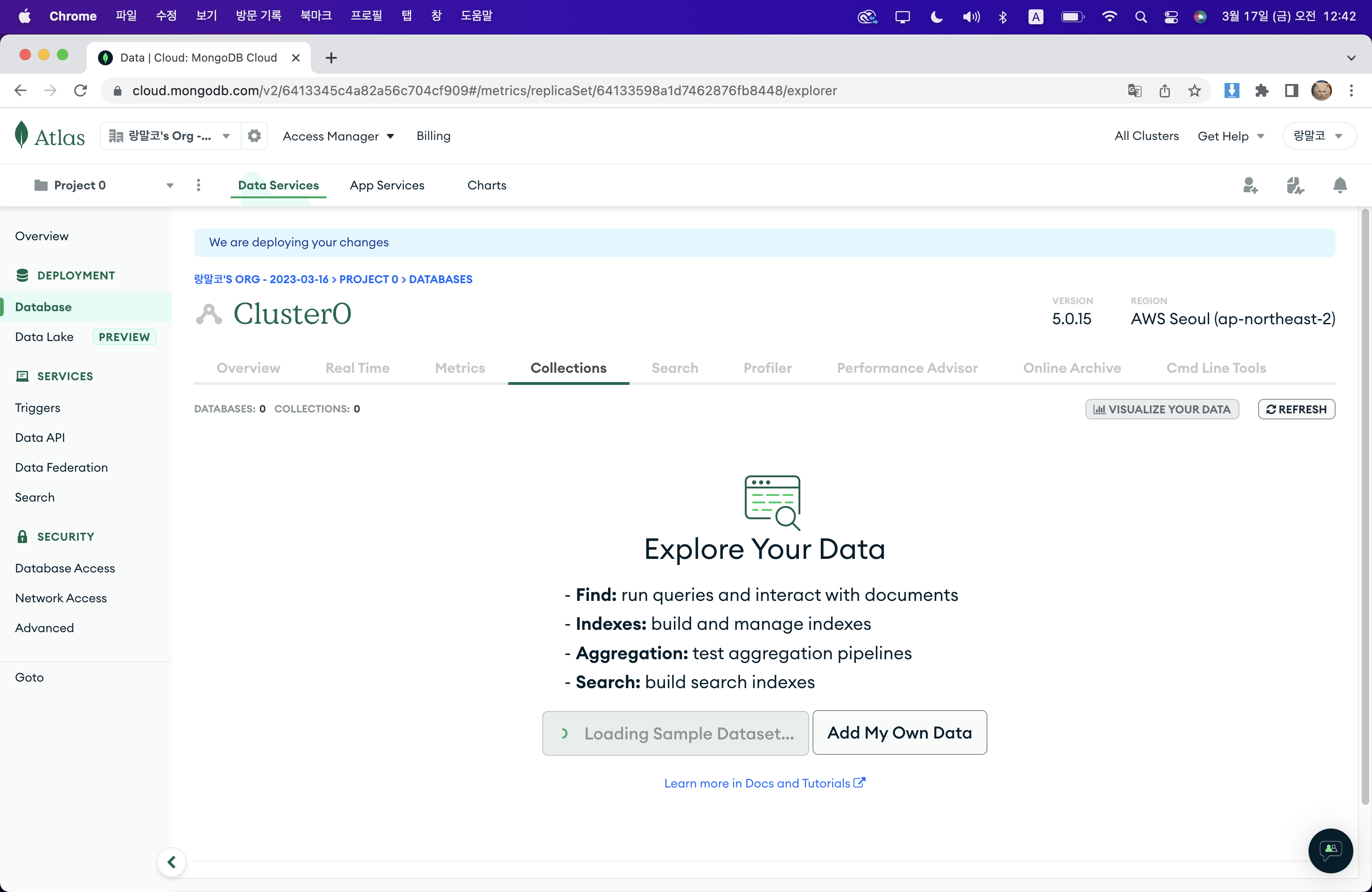Open the 북마크 menu in menu bar
1372x892 pixels.
(316, 16)
